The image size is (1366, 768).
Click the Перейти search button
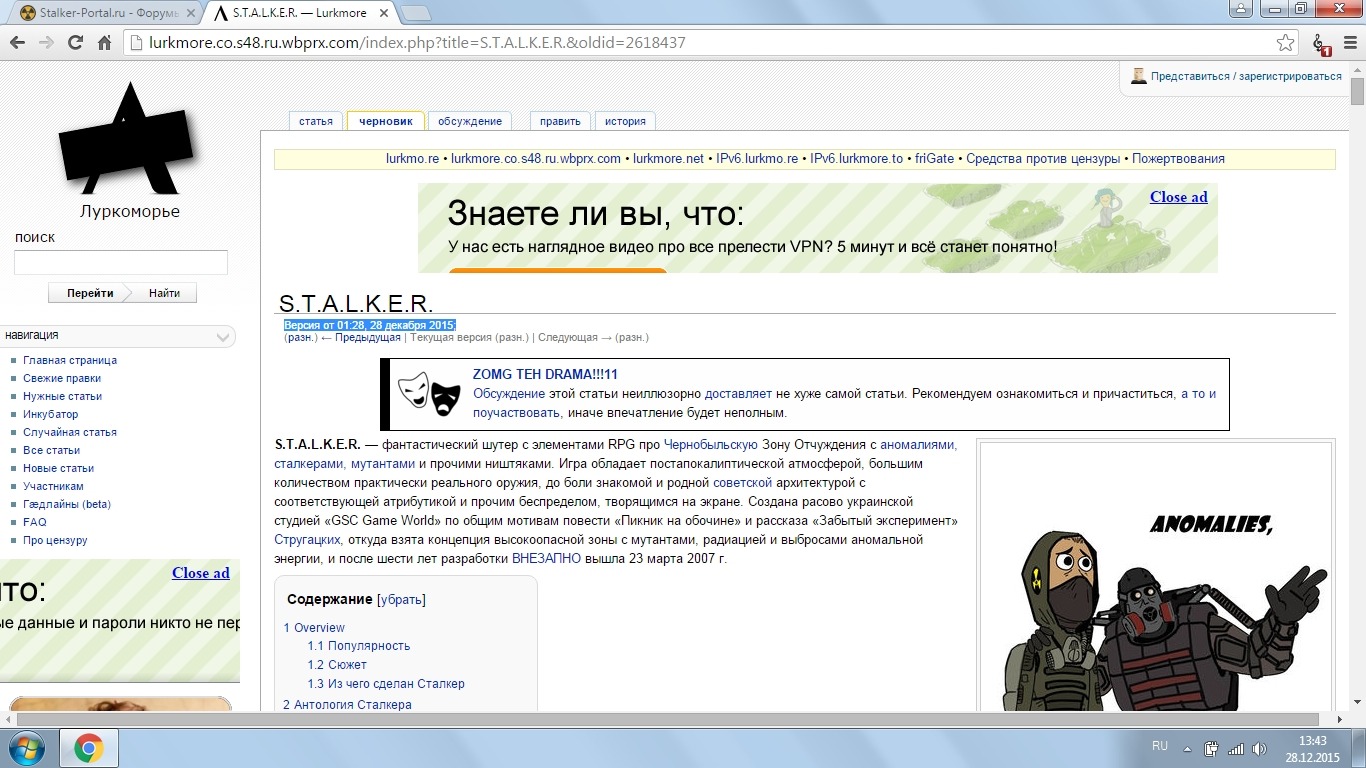click(90, 293)
